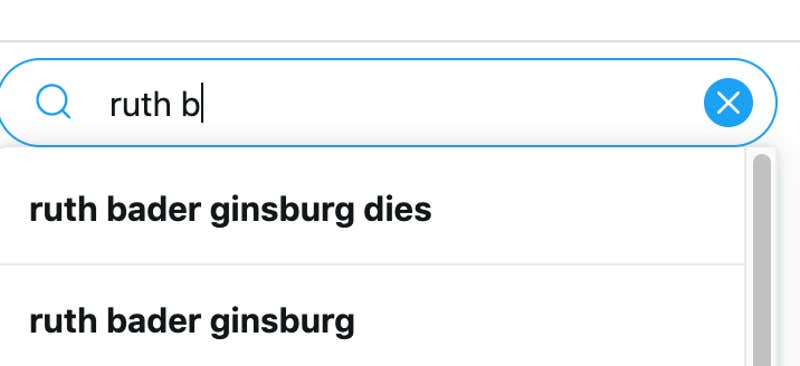The height and width of the screenshot is (366, 800).
Task: Tap the blue circular clear button
Action: (x=728, y=103)
